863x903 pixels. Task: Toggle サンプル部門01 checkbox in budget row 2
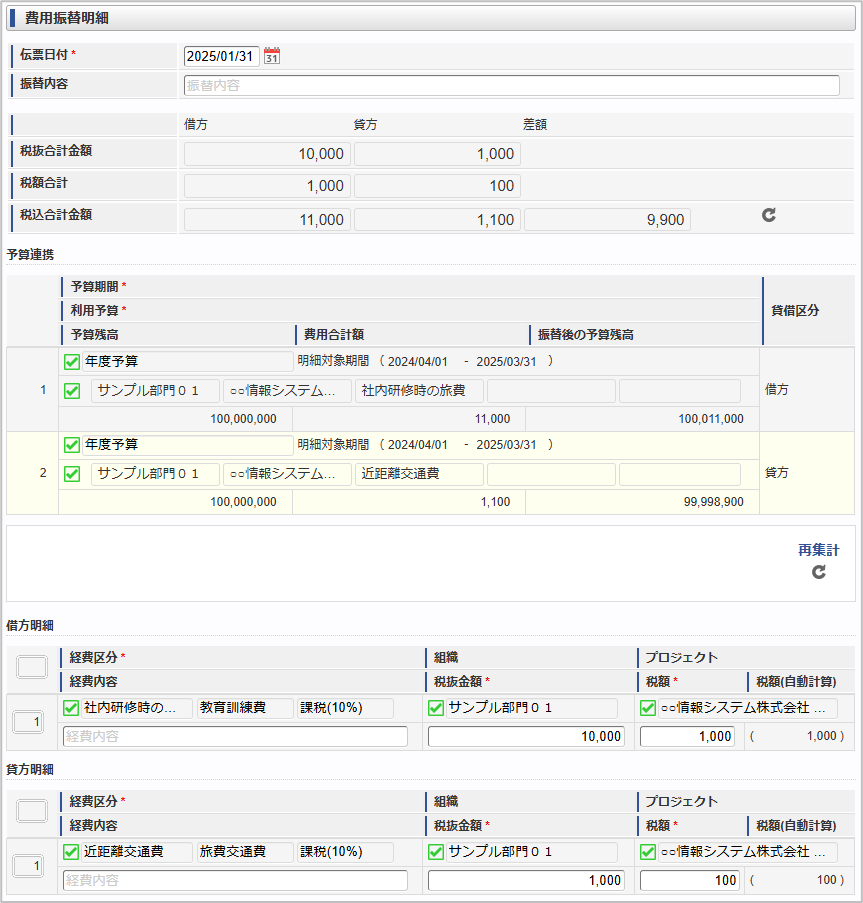point(72,474)
